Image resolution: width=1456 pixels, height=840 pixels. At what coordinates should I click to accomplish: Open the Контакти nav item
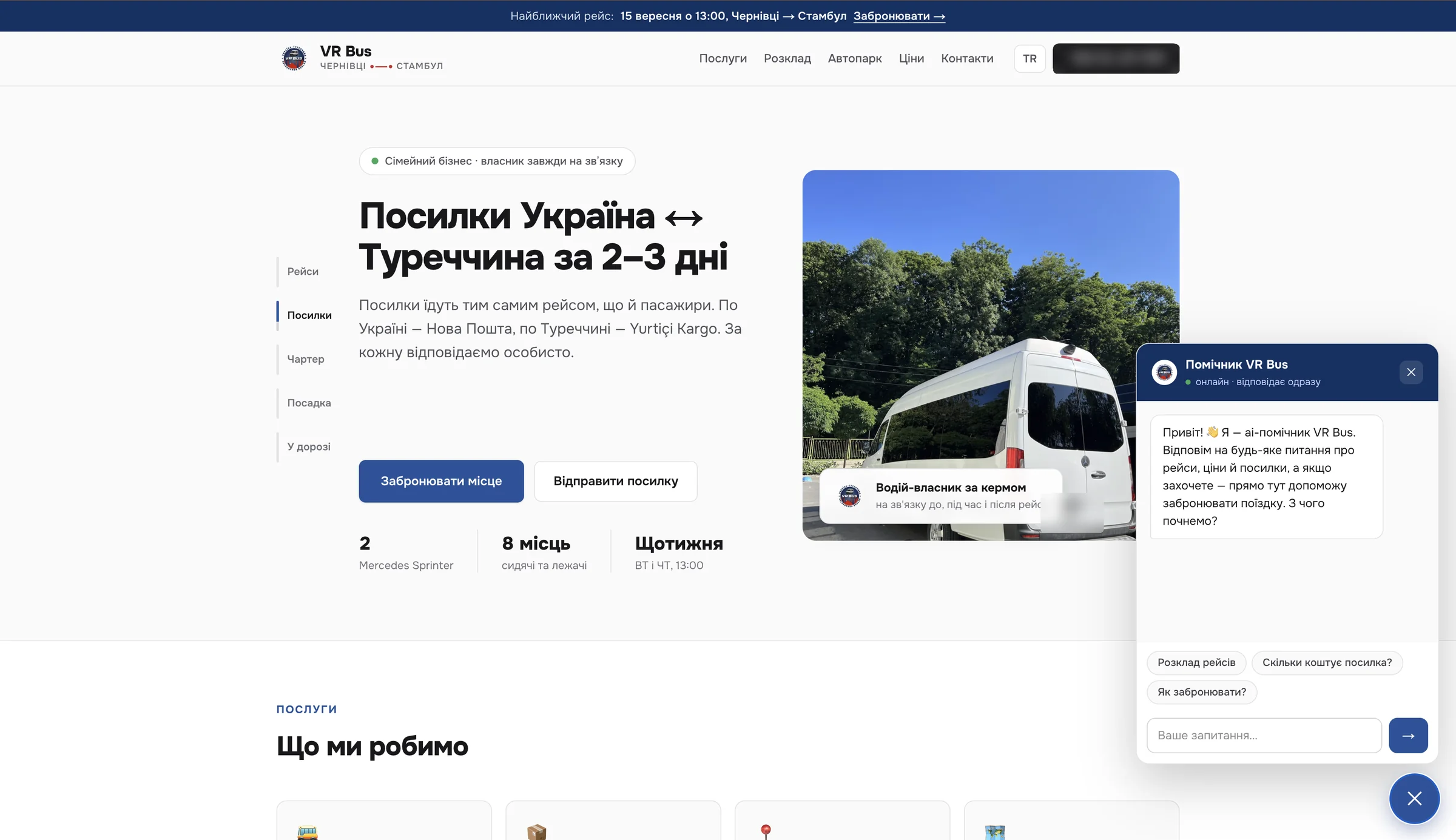coord(967,58)
